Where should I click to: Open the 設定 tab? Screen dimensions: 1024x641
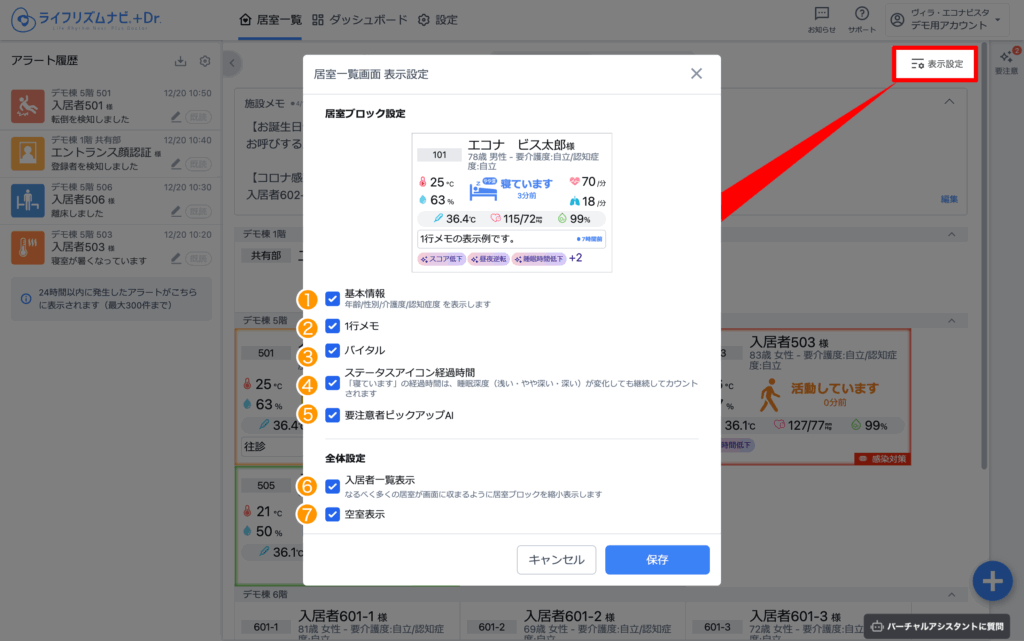[438, 20]
